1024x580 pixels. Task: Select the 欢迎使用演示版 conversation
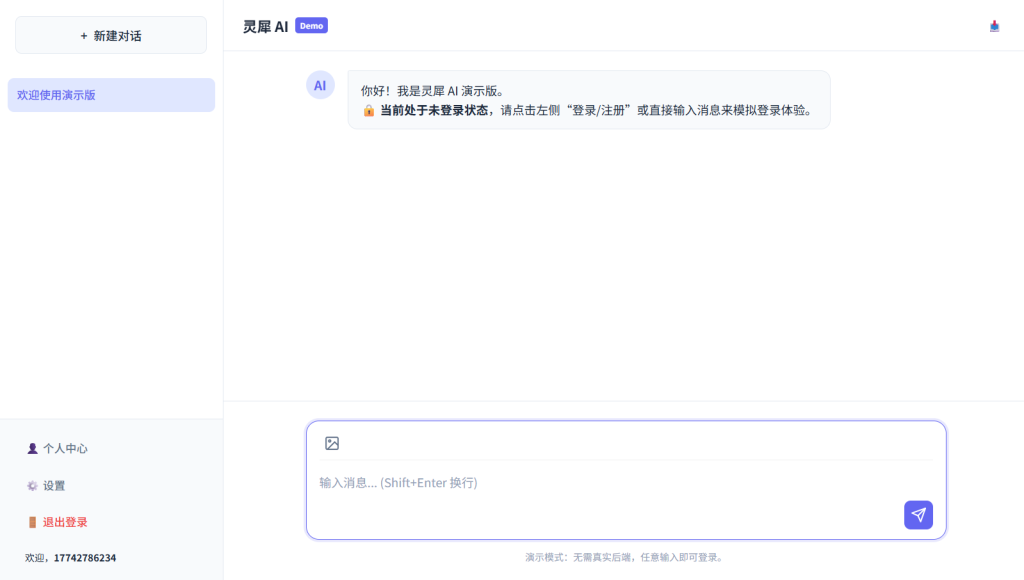pyautogui.click(x=111, y=95)
